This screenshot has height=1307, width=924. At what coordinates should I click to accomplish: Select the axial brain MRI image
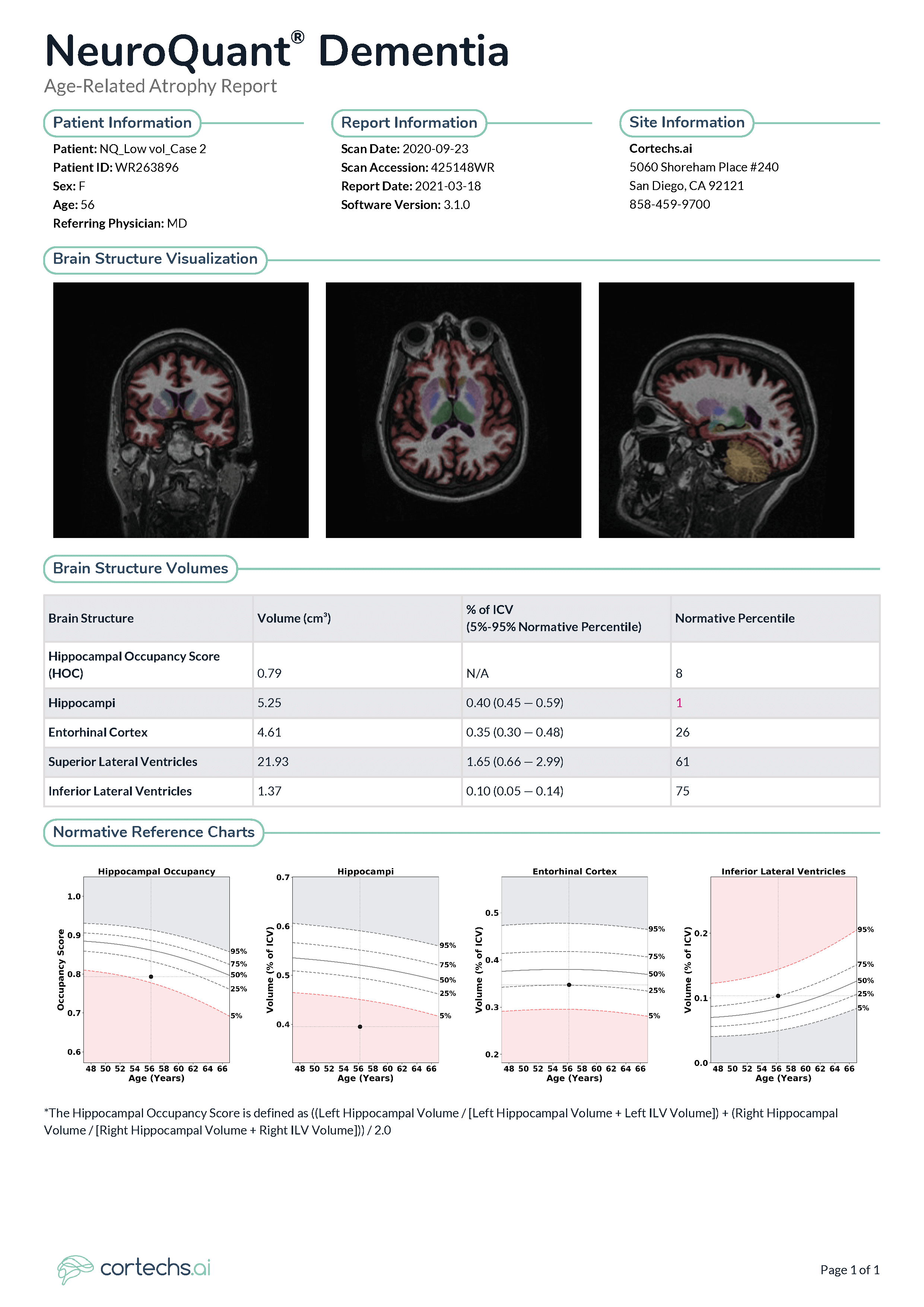pos(454,410)
